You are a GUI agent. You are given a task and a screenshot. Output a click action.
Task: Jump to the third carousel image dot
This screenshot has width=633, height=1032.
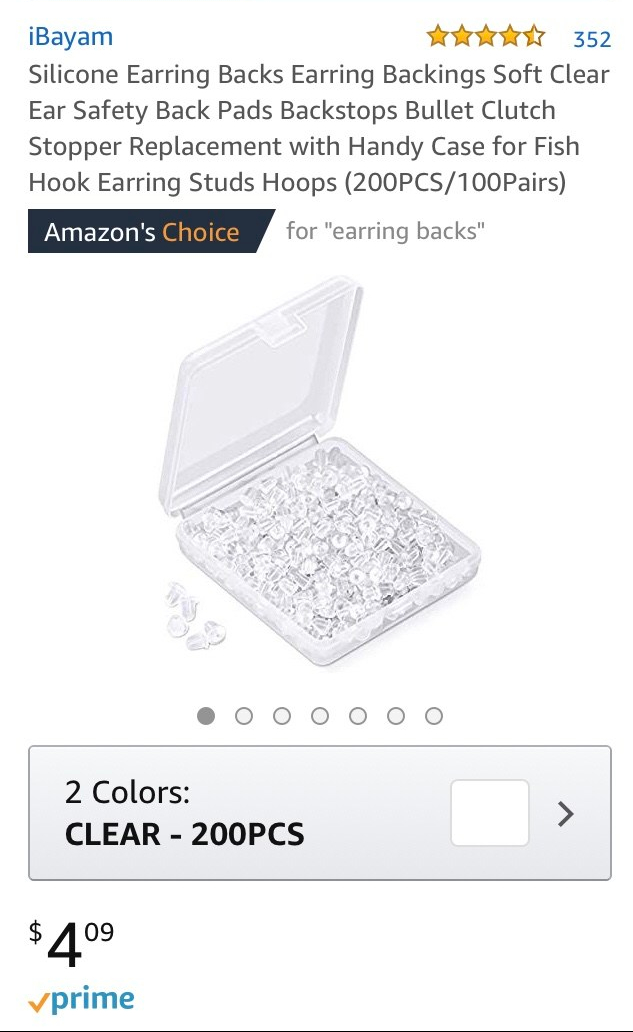click(x=282, y=716)
